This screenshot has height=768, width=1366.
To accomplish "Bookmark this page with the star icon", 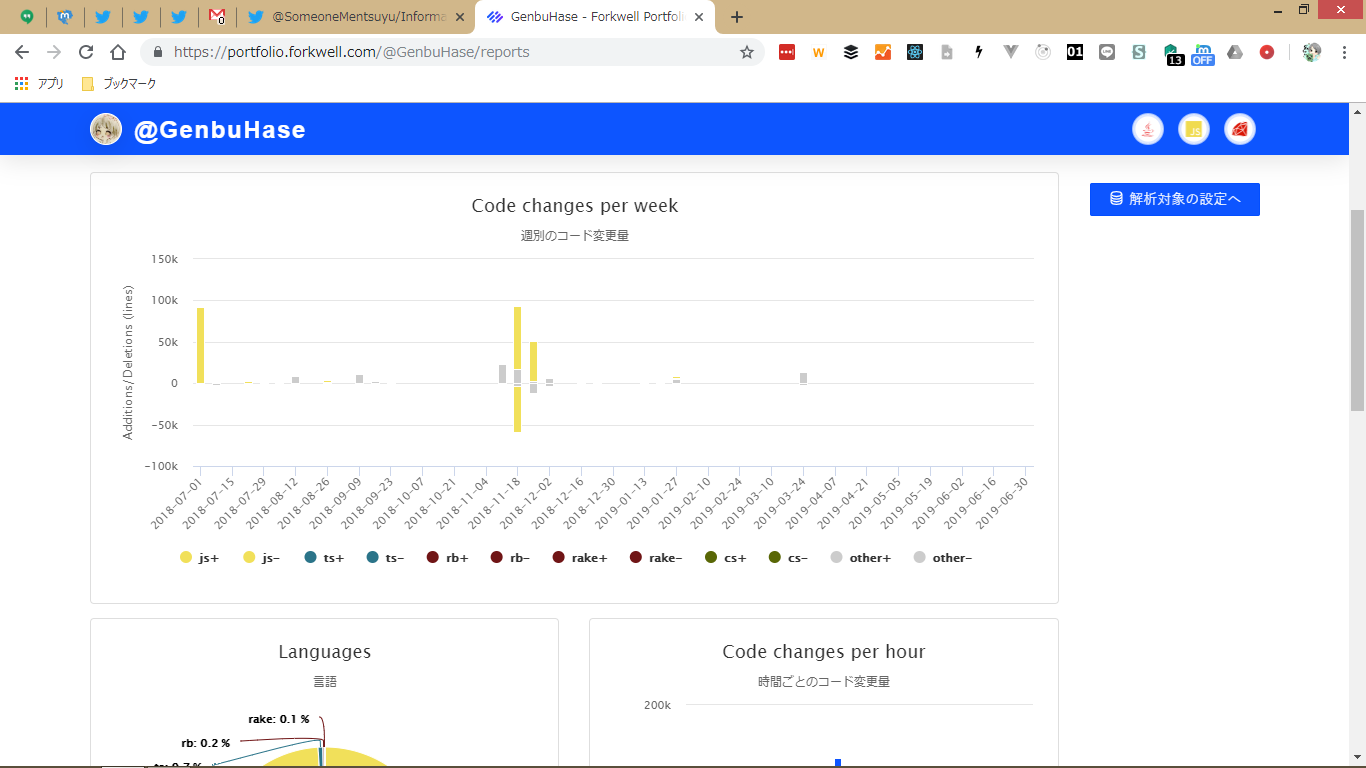I will click(x=747, y=52).
